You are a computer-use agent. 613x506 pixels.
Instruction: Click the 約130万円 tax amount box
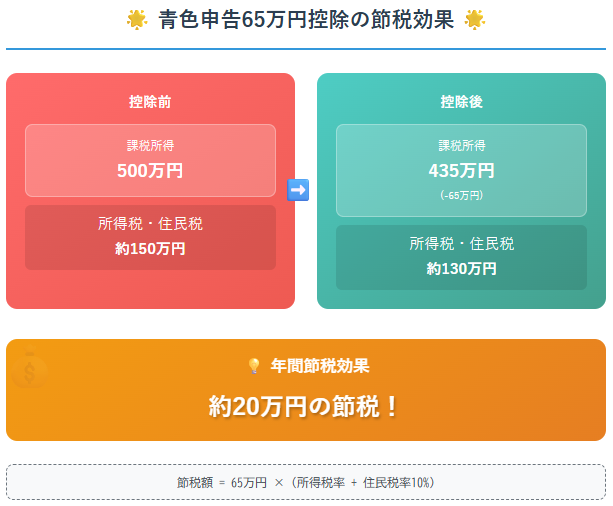coord(461,257)
